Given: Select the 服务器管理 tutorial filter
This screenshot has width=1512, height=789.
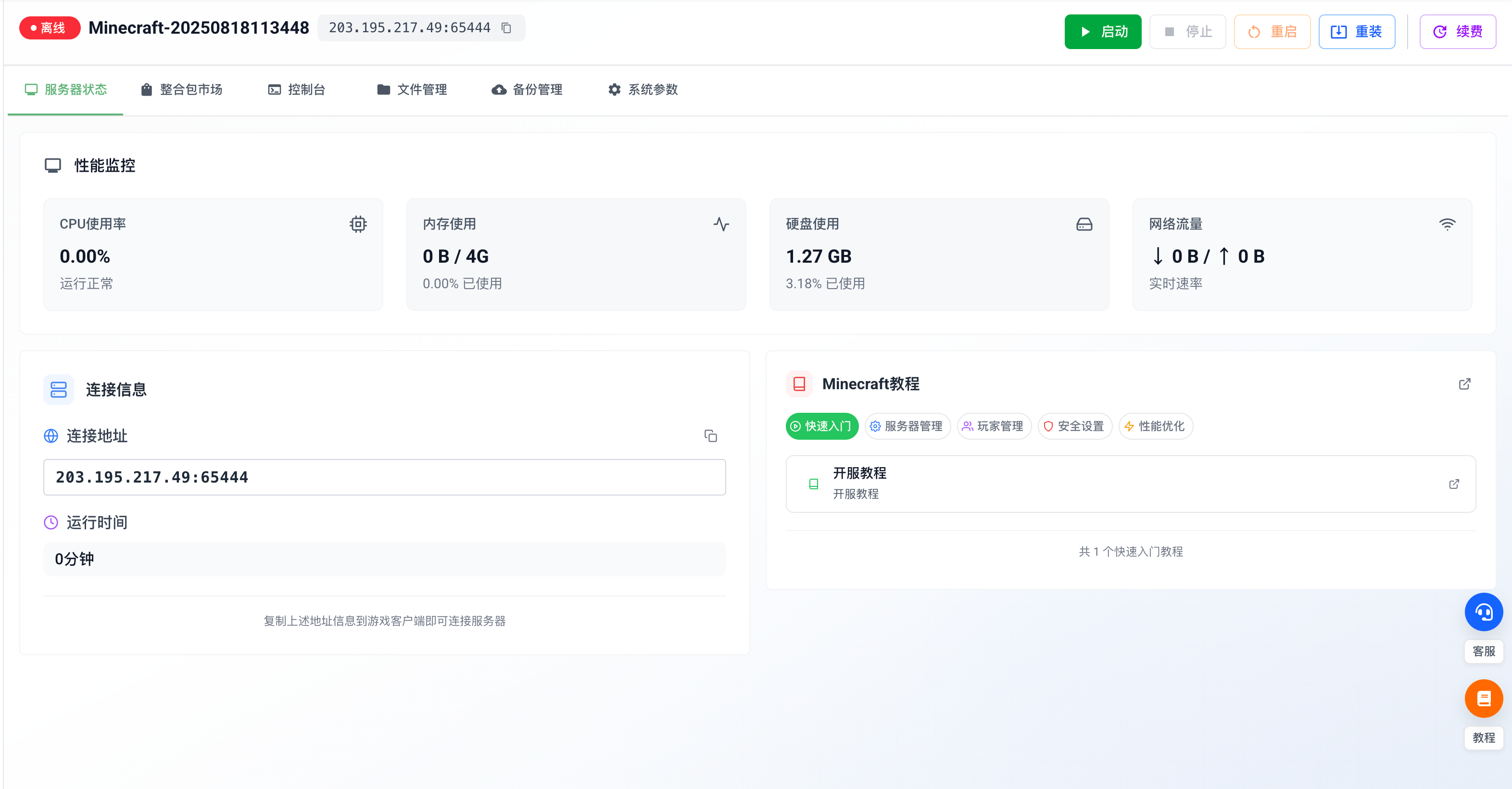Looking at the screenshot, I should click(x=907, y=426).
